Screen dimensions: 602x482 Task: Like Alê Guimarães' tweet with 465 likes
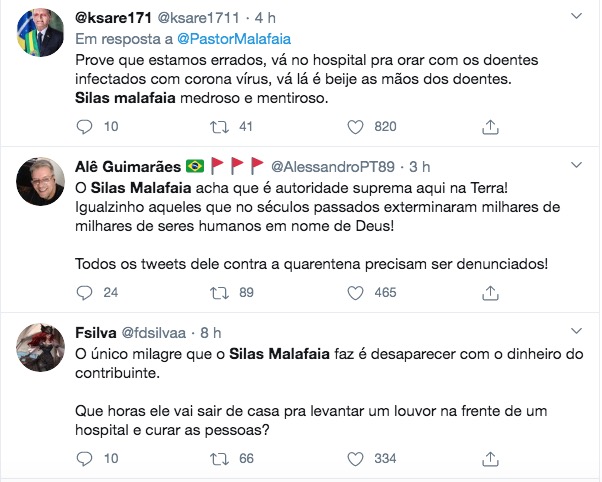(354, 292)
